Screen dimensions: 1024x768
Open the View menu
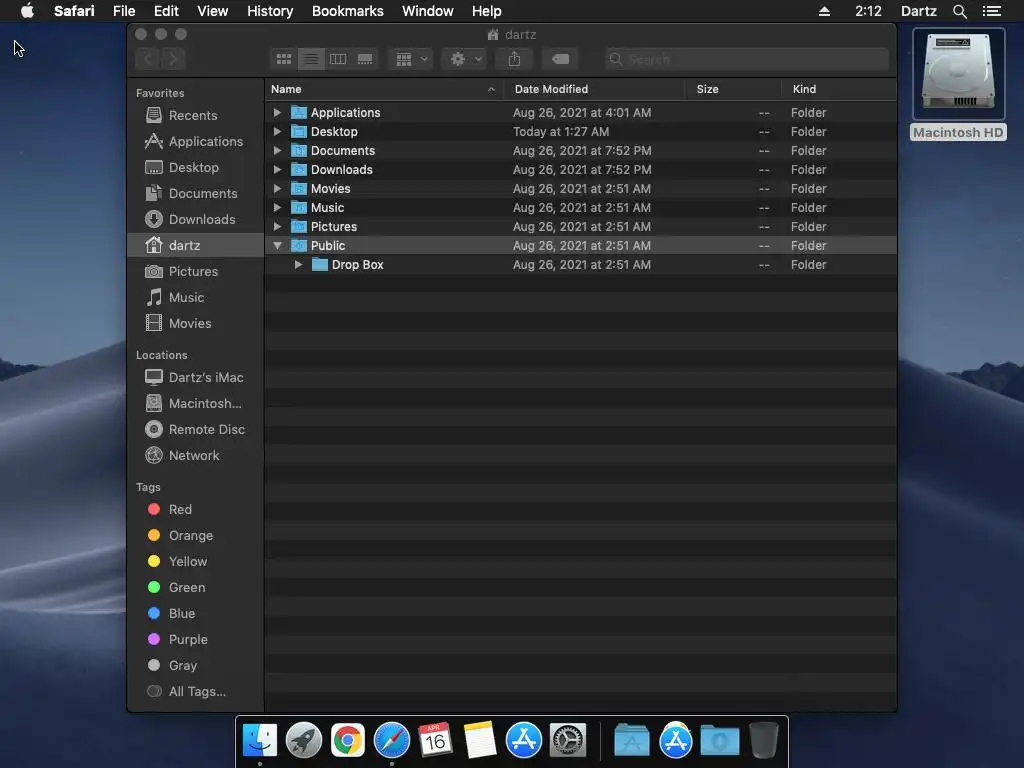click(x=213, y=11)
